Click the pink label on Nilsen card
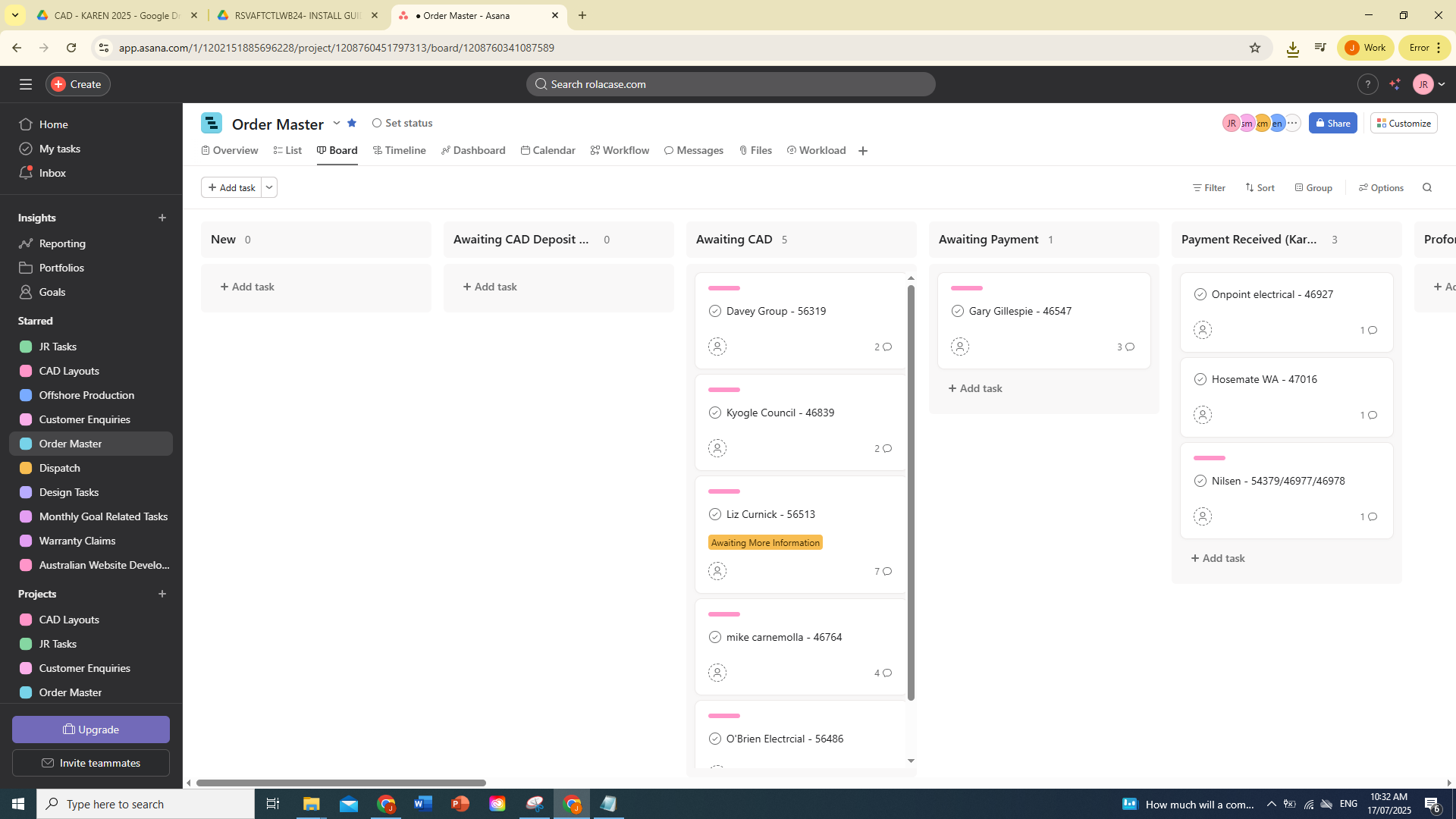The image size is (1456, 819). coord(1210,458)
